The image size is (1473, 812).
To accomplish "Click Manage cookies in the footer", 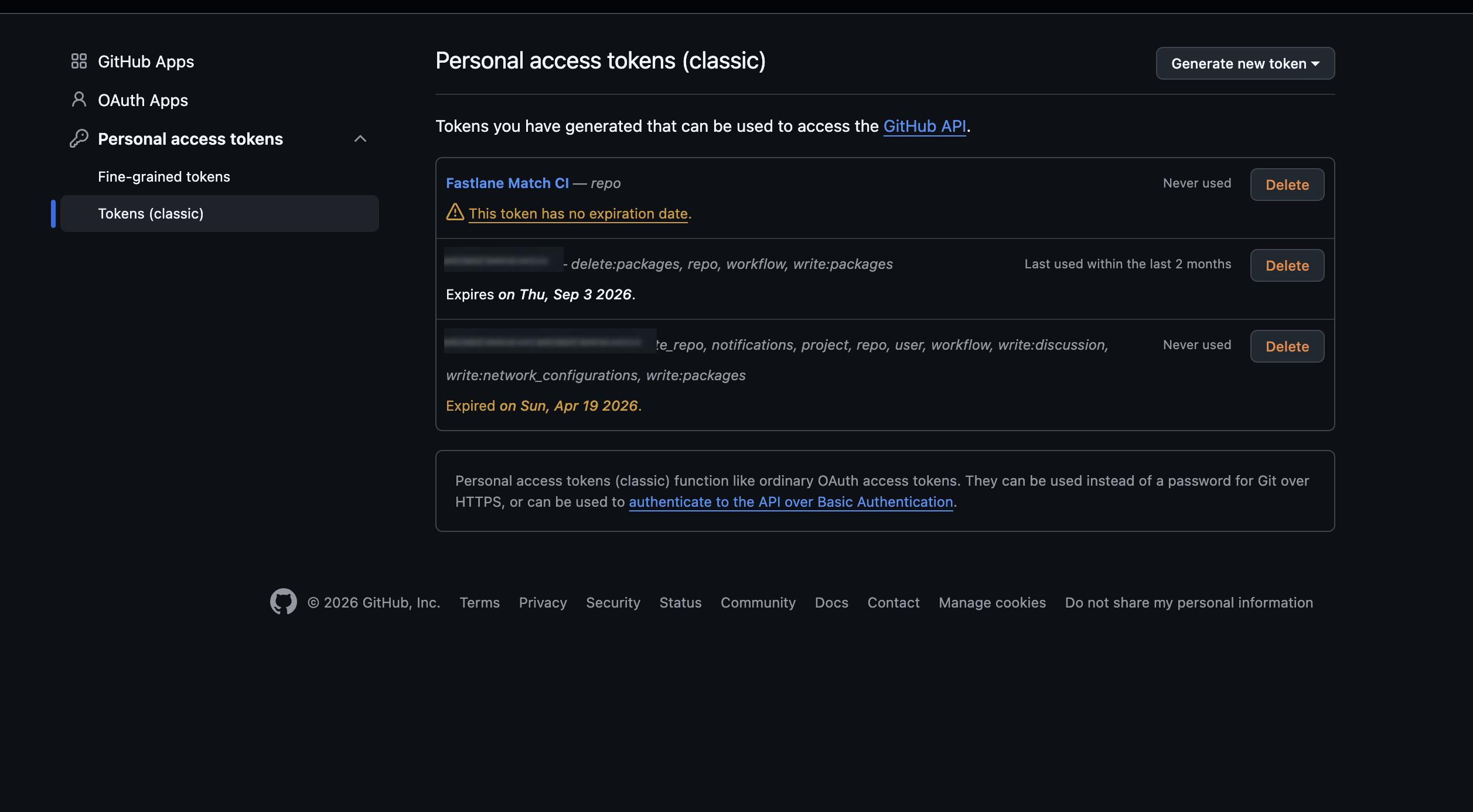I will click(x=992, y=602).
